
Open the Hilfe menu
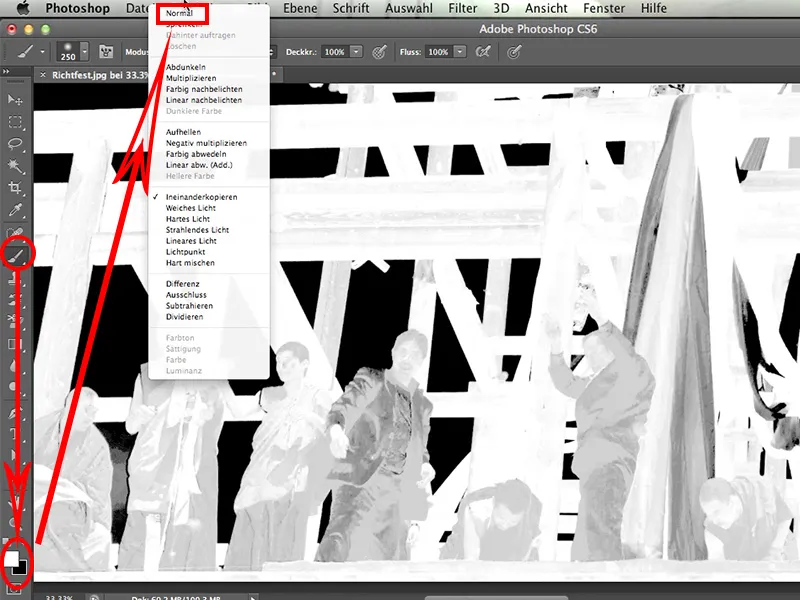click(654, 8)
